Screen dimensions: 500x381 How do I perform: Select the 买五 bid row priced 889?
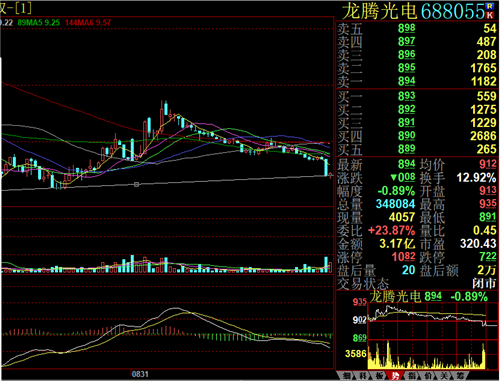[417, 149]
